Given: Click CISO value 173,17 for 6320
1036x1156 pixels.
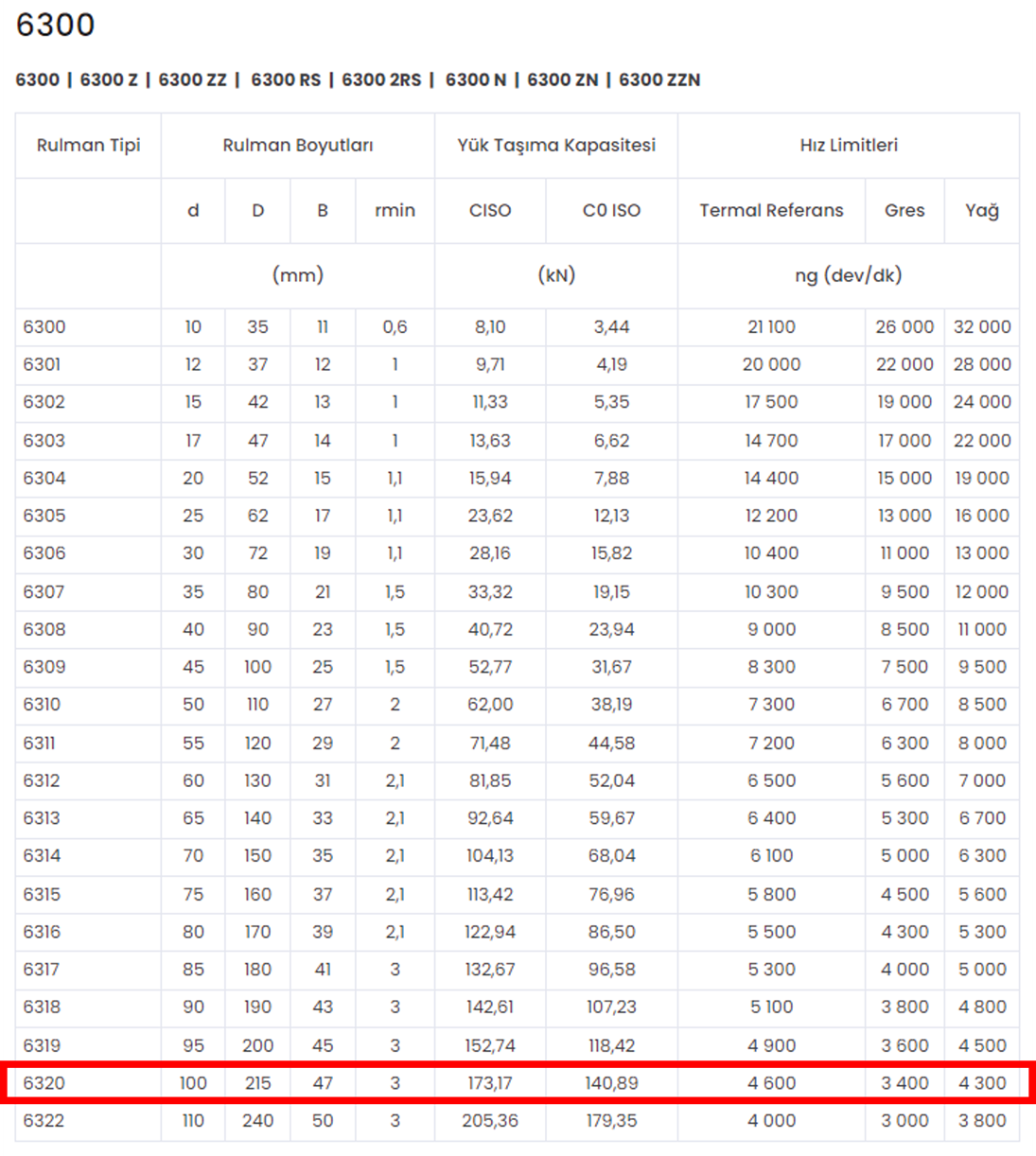Looking at the screenshot, I should 490,1083.
